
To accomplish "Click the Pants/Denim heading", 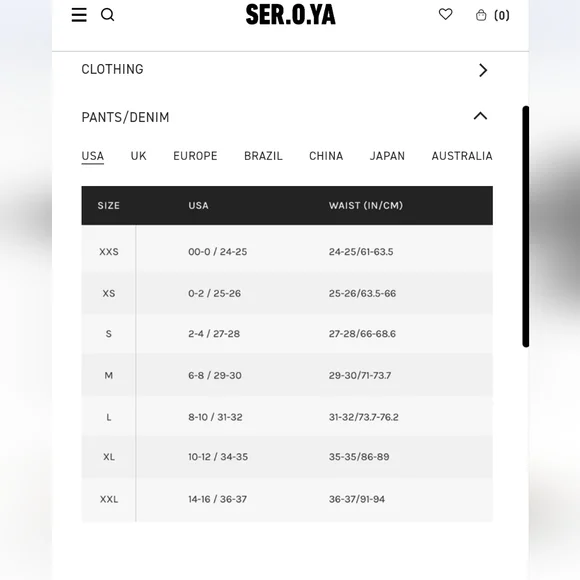I will click(125, 117).
